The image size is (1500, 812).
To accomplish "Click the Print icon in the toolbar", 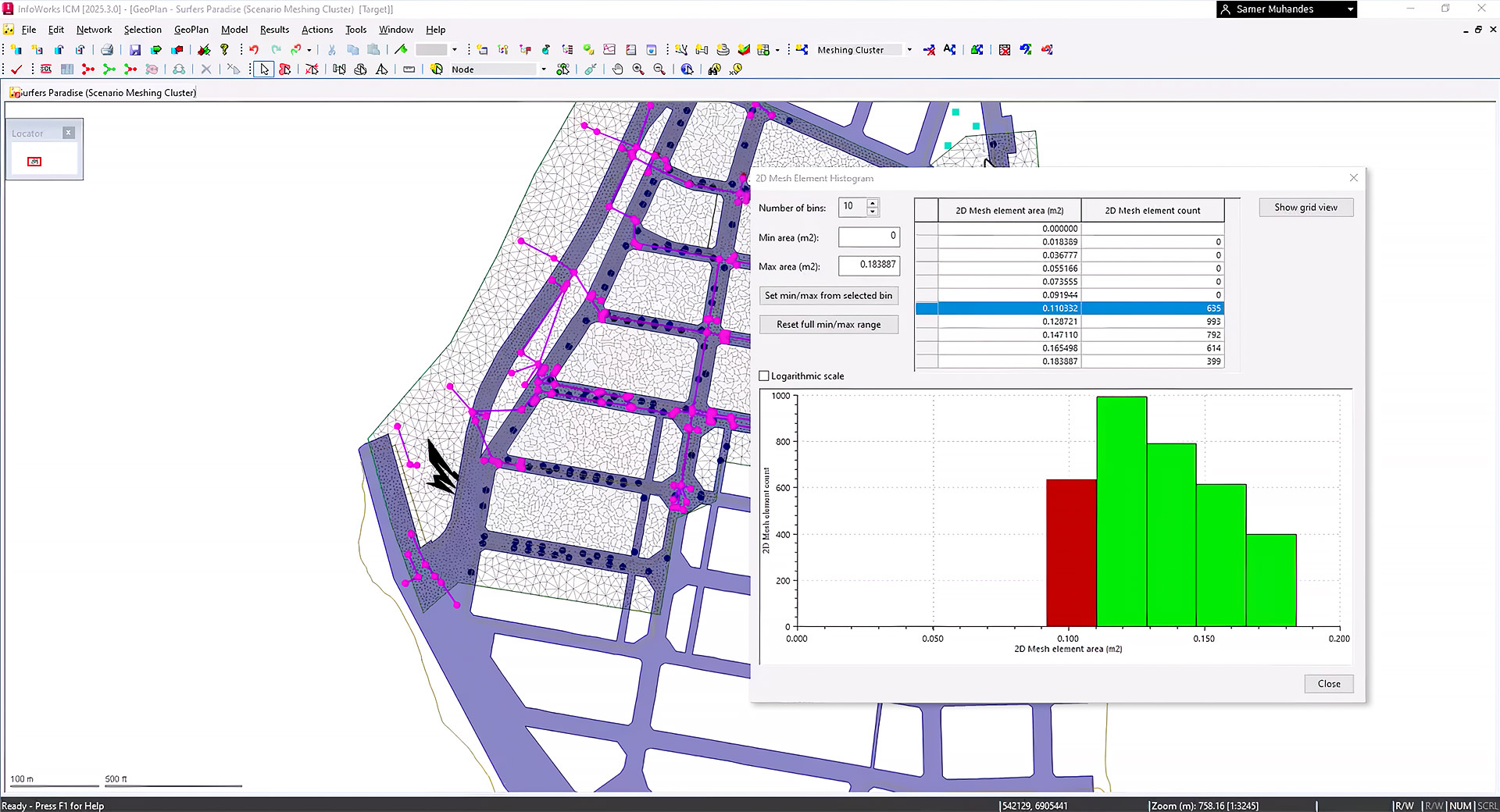I will tap(107, 50).
